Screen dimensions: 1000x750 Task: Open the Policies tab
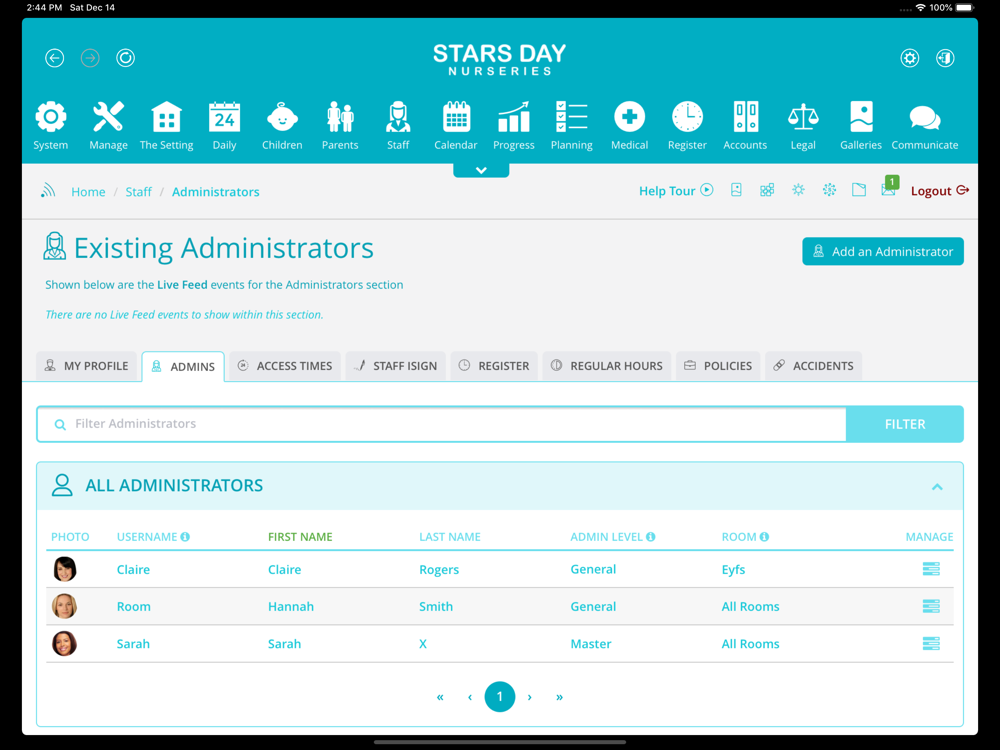pos(718,366)
